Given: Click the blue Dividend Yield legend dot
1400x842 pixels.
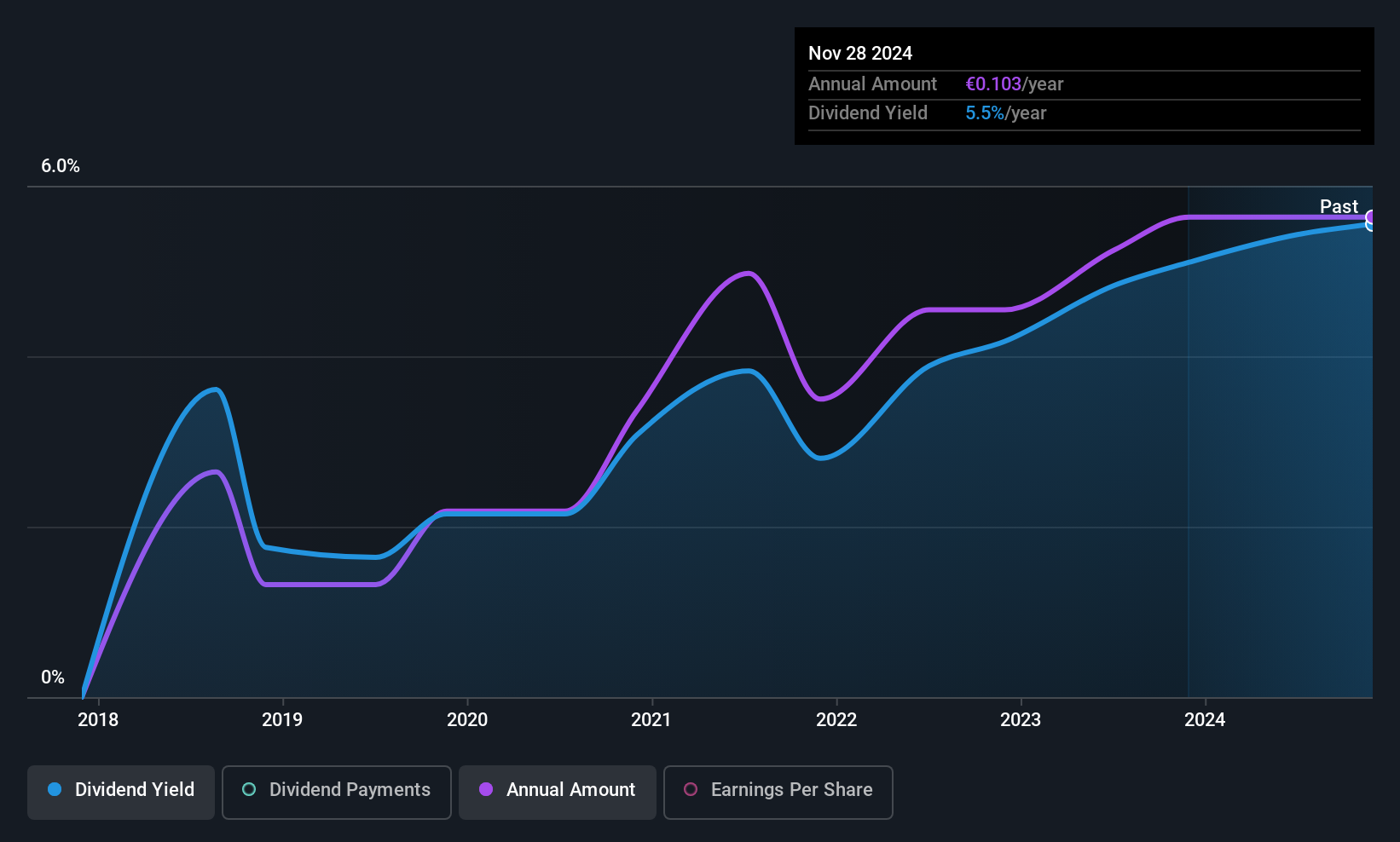Looking at the screenshot, I should (x=55, y=789).
